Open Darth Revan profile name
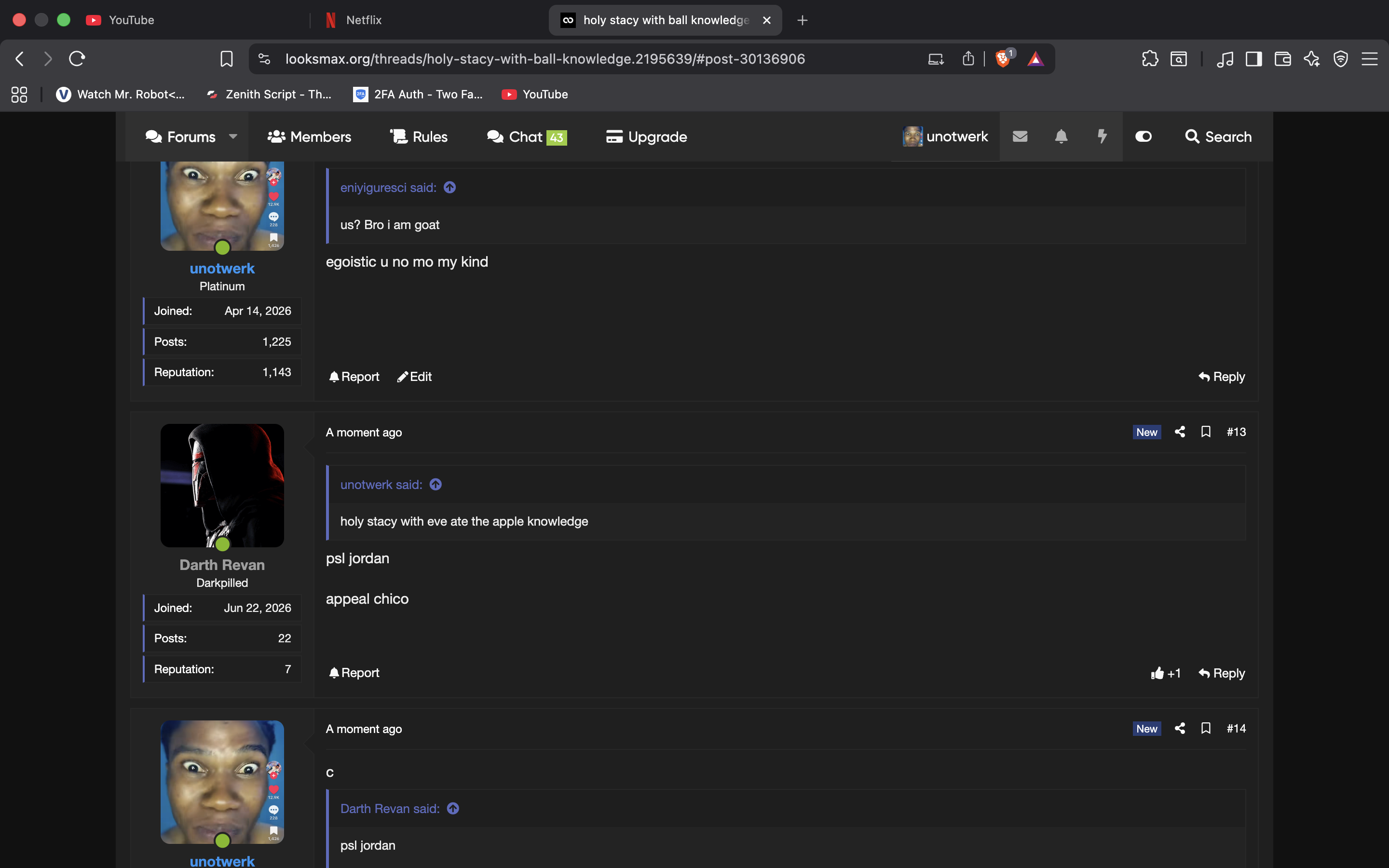Image resolution: width=1389 pixels, height=868 pixels. point(222,565)
